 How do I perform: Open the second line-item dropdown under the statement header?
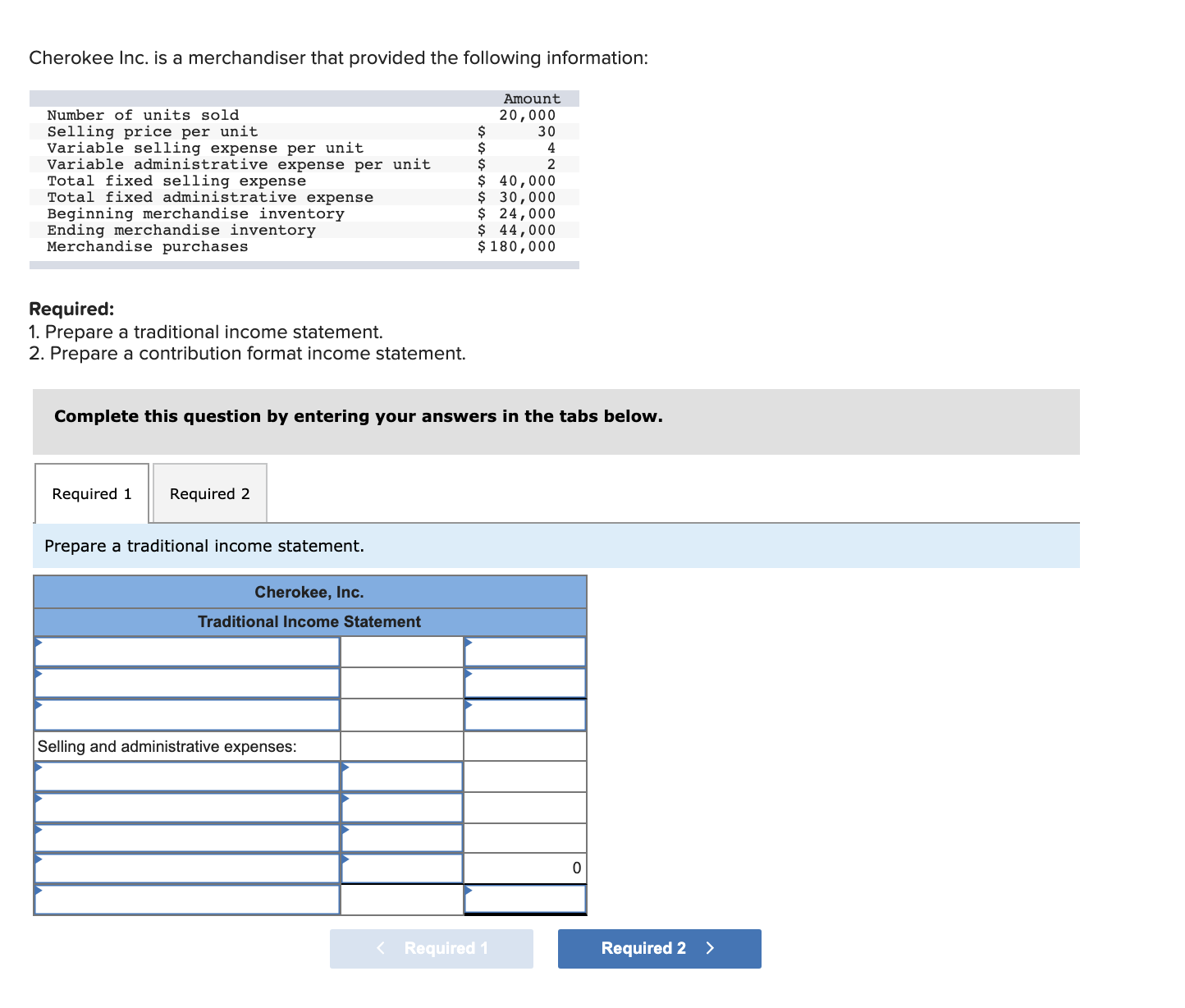click(187, 683)
